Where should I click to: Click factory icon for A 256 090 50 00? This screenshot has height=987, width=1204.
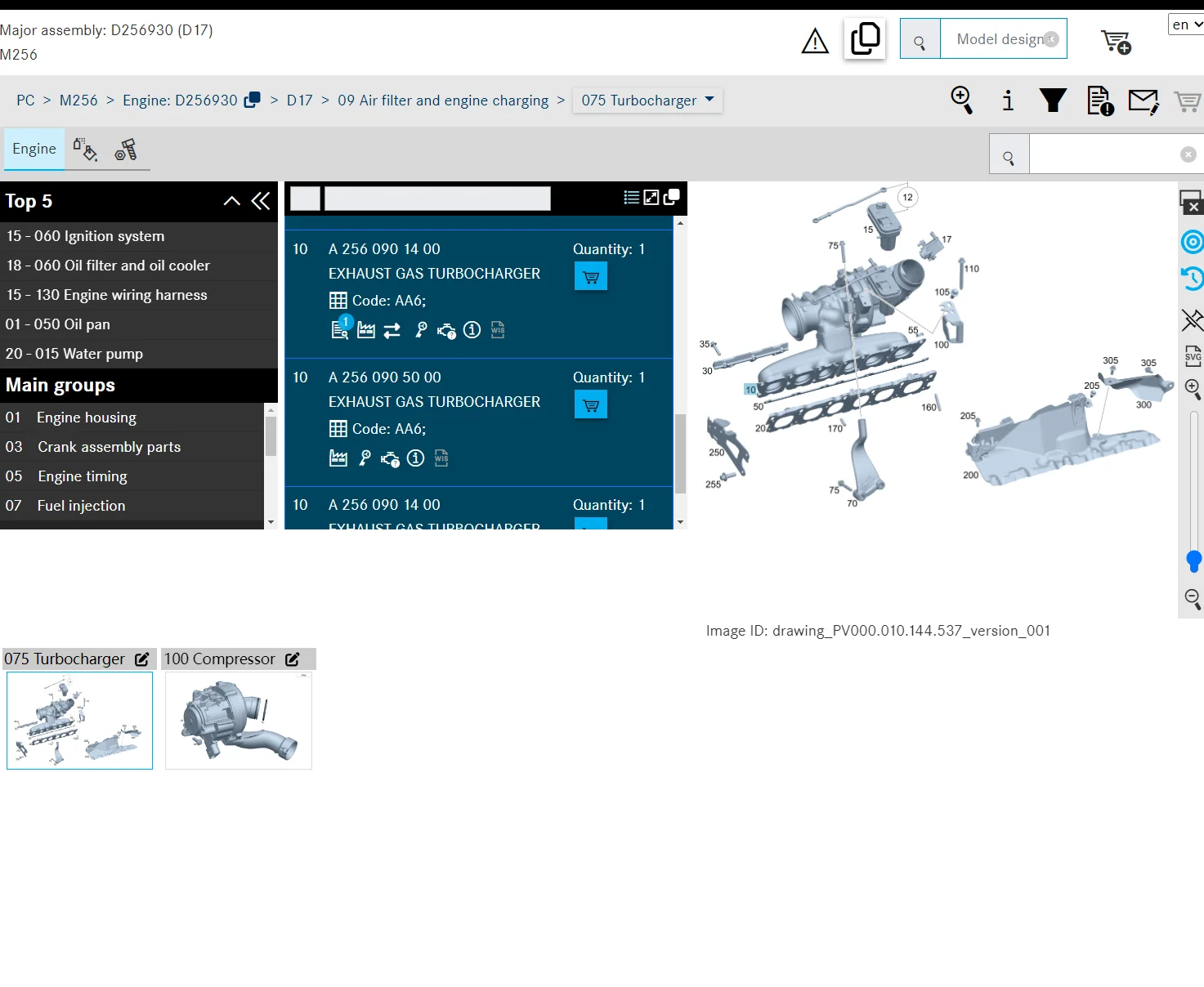[x=338, y=458]
